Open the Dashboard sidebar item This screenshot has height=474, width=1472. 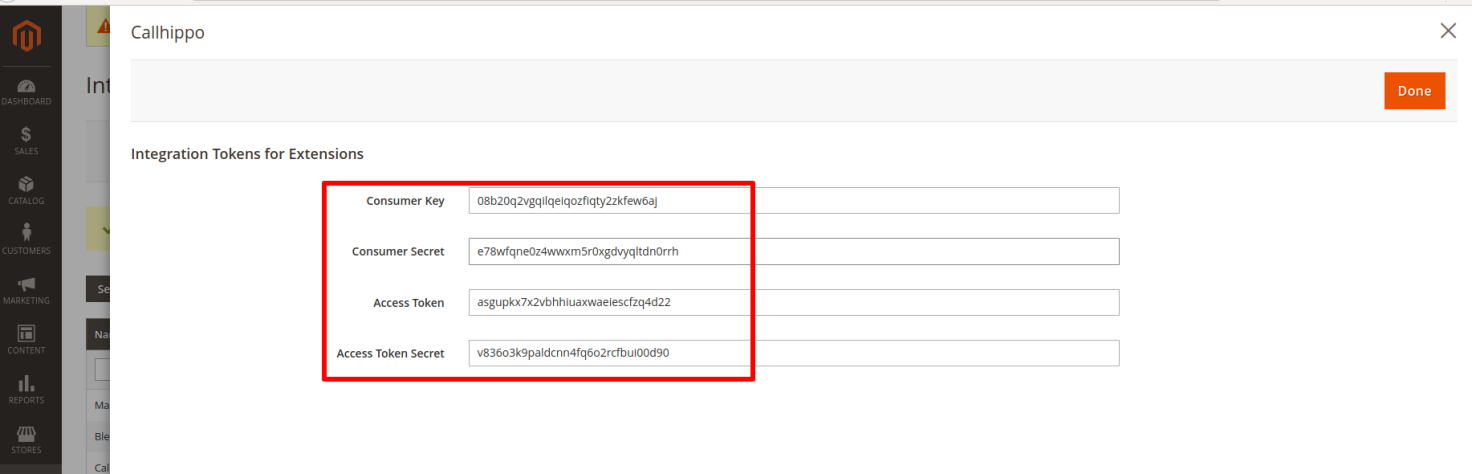click(x=27, y=92)
